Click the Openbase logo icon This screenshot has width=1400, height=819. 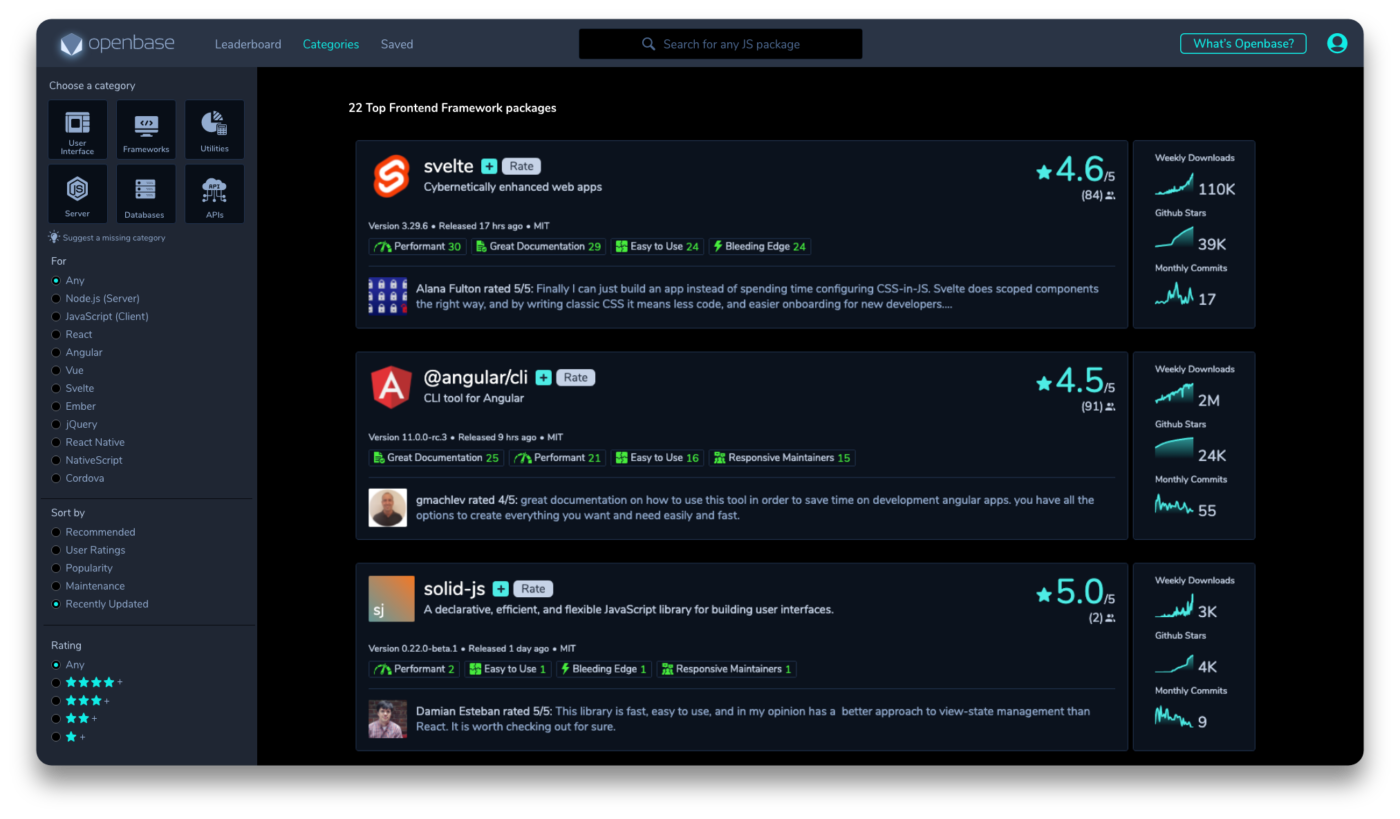71,44
